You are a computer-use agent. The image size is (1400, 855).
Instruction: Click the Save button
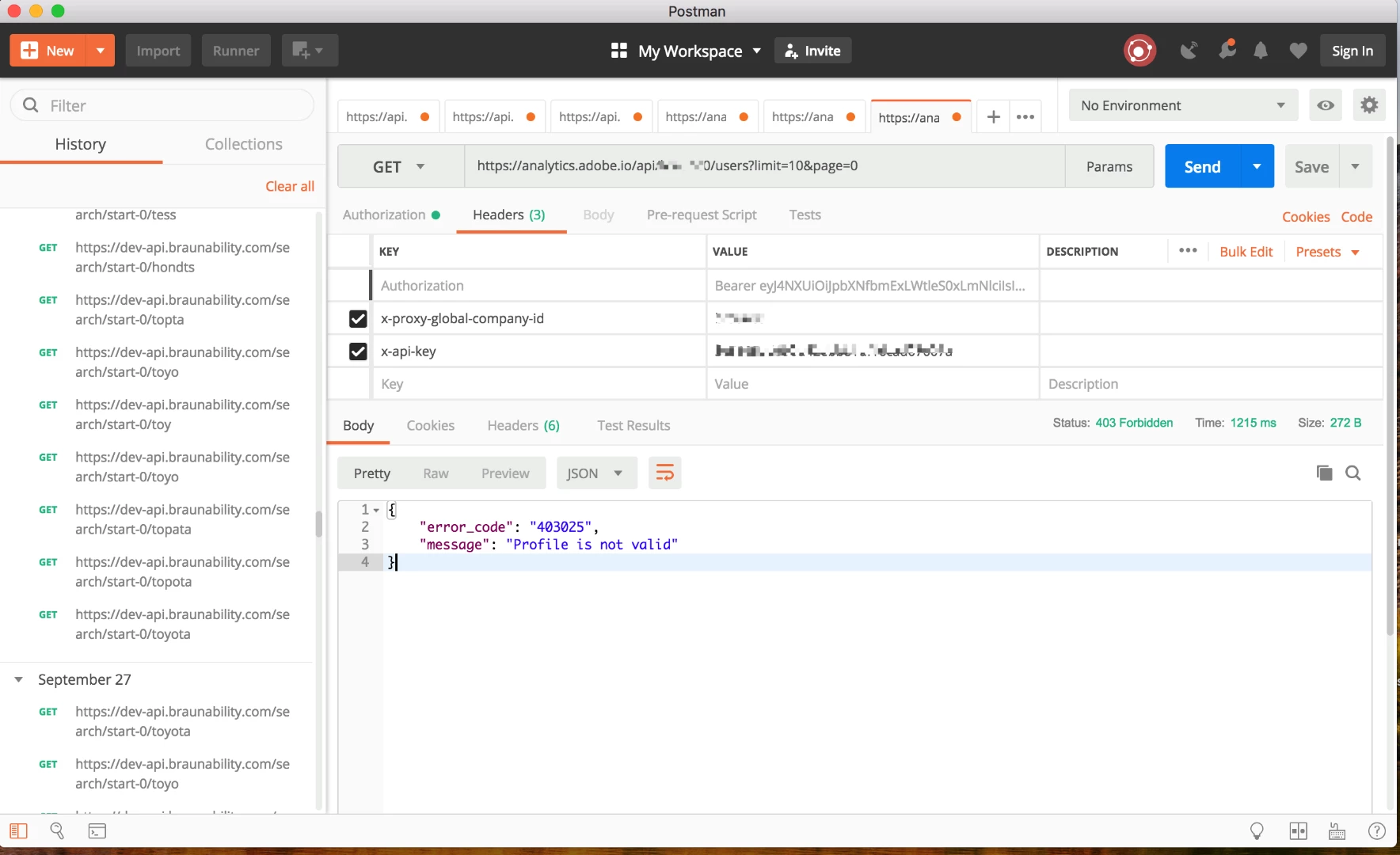[x=1312, y=166]
